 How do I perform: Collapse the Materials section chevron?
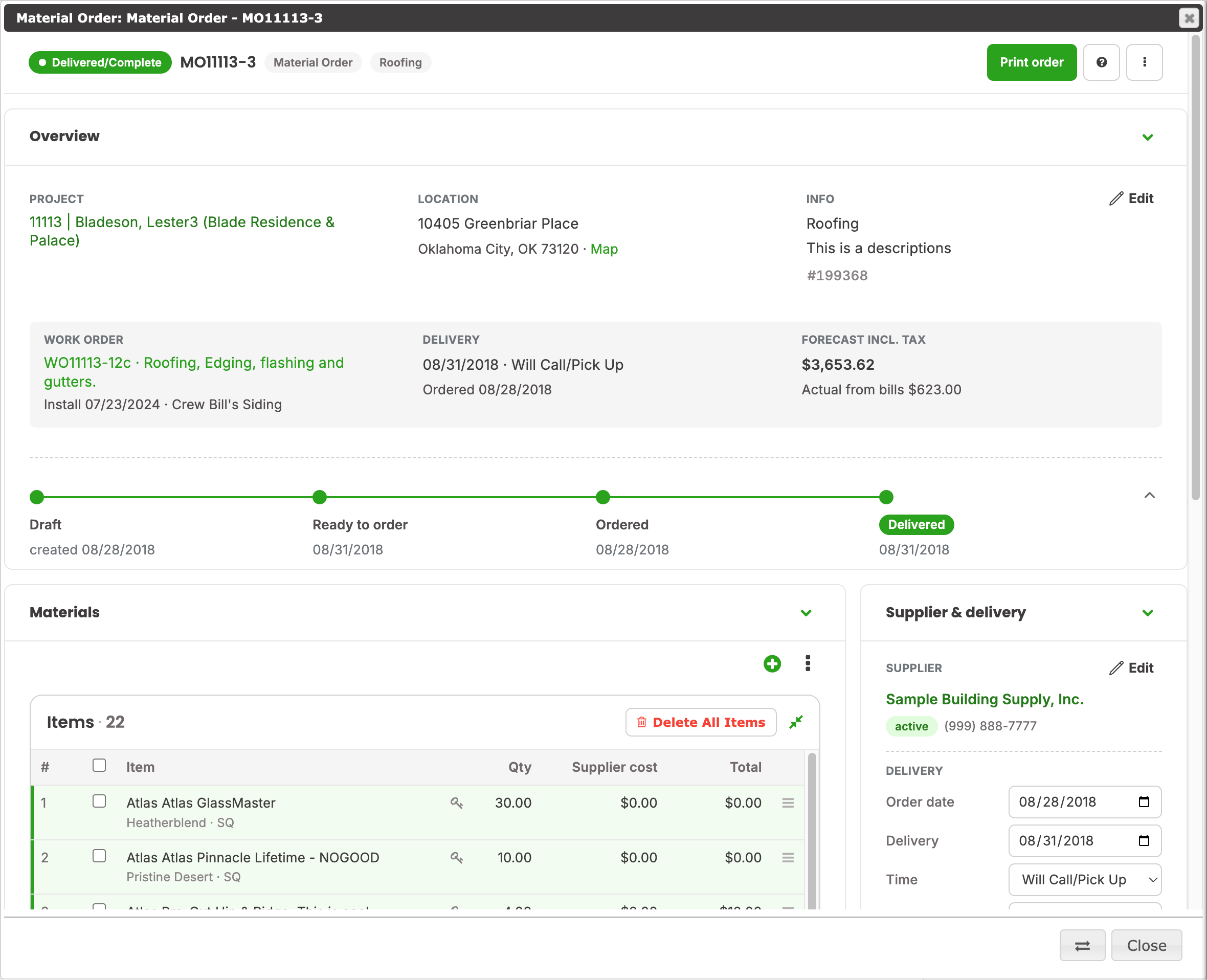point(806,613)
